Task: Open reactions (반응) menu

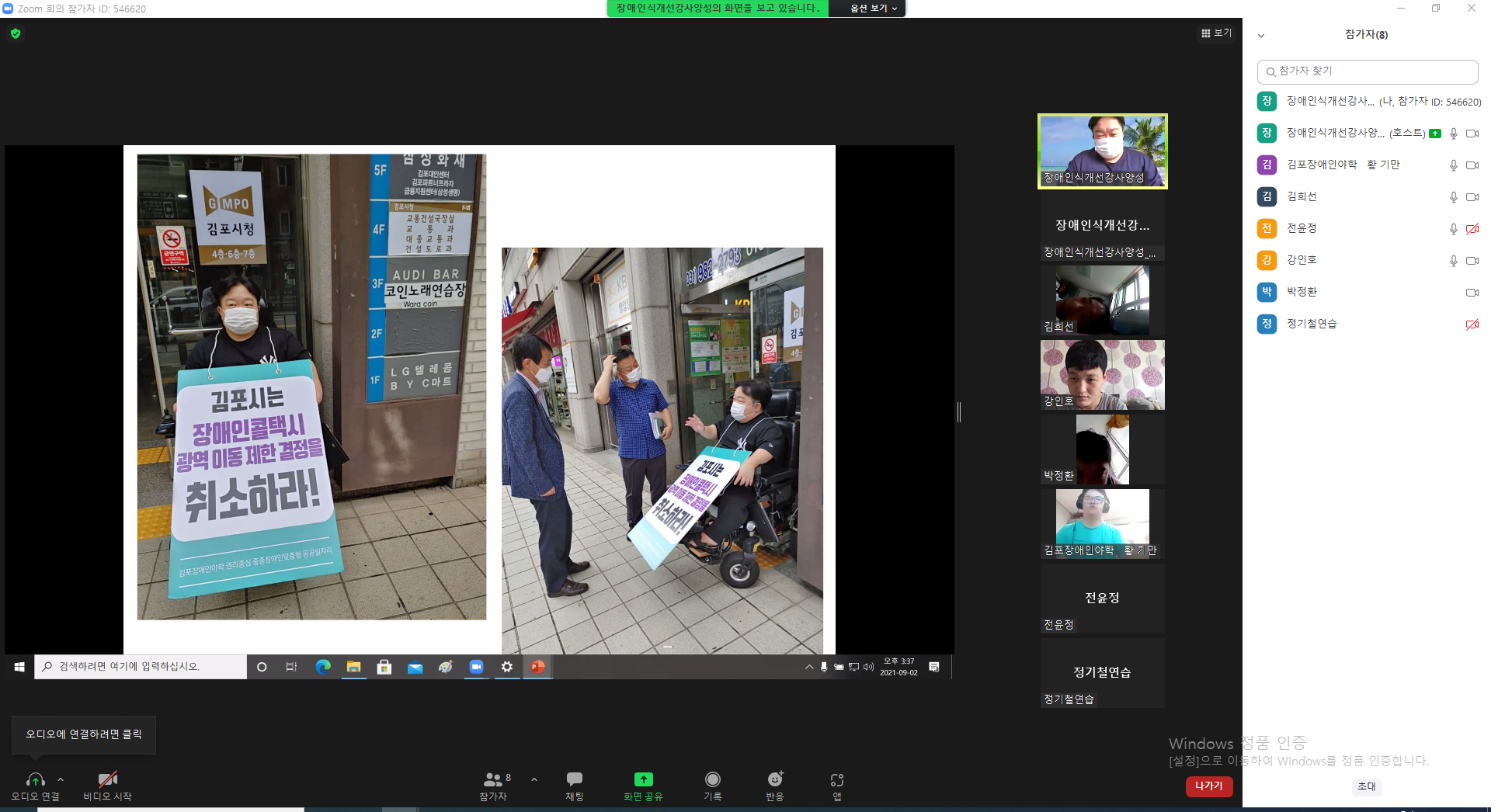Action: pyautogui.click(x=775, y=786)
